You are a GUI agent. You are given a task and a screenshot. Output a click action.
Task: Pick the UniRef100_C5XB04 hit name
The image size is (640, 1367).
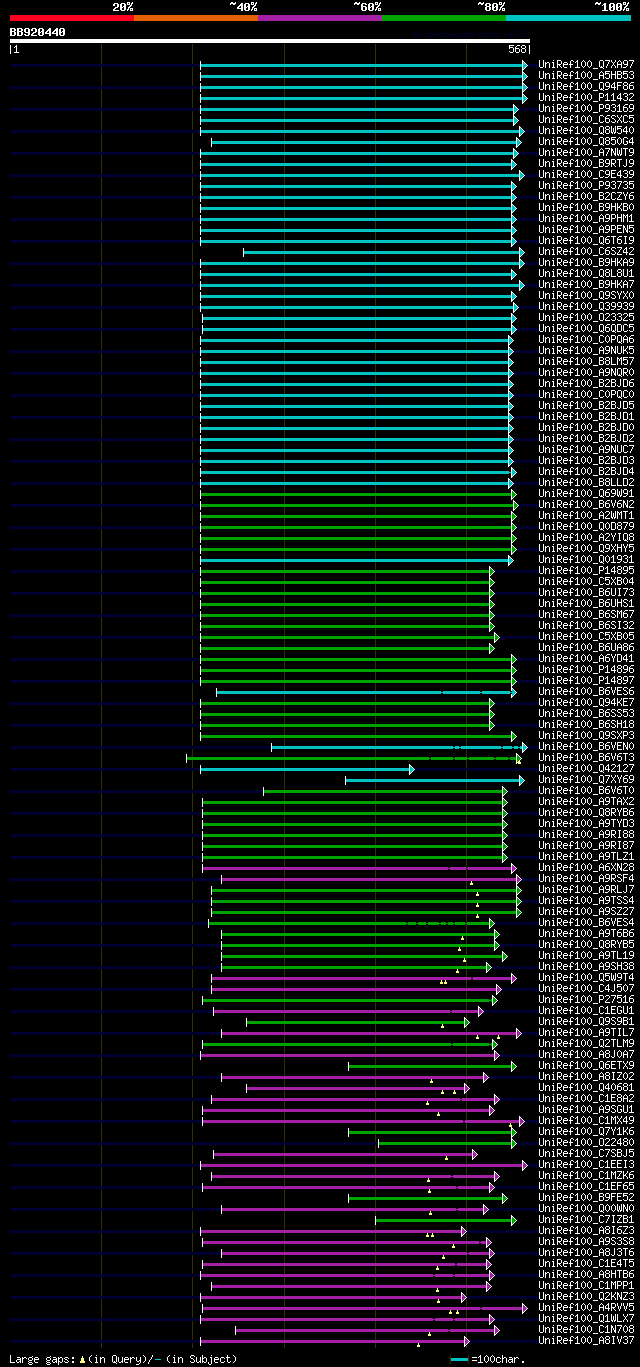586,581
